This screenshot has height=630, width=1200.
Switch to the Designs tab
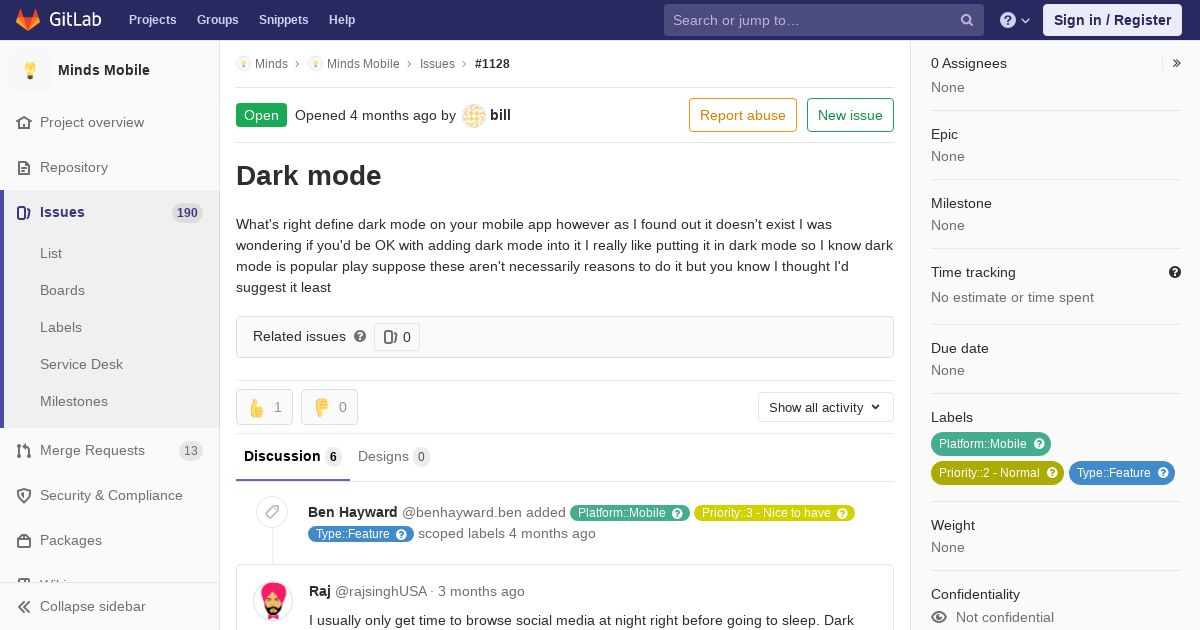[393, 456]
